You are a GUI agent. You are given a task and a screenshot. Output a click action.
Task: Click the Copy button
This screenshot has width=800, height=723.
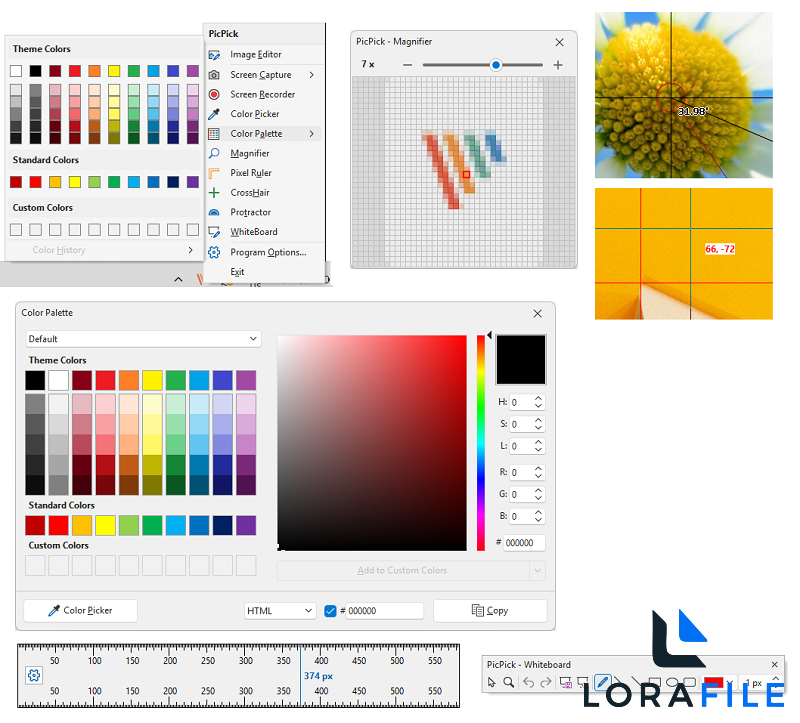pos(490,611)
